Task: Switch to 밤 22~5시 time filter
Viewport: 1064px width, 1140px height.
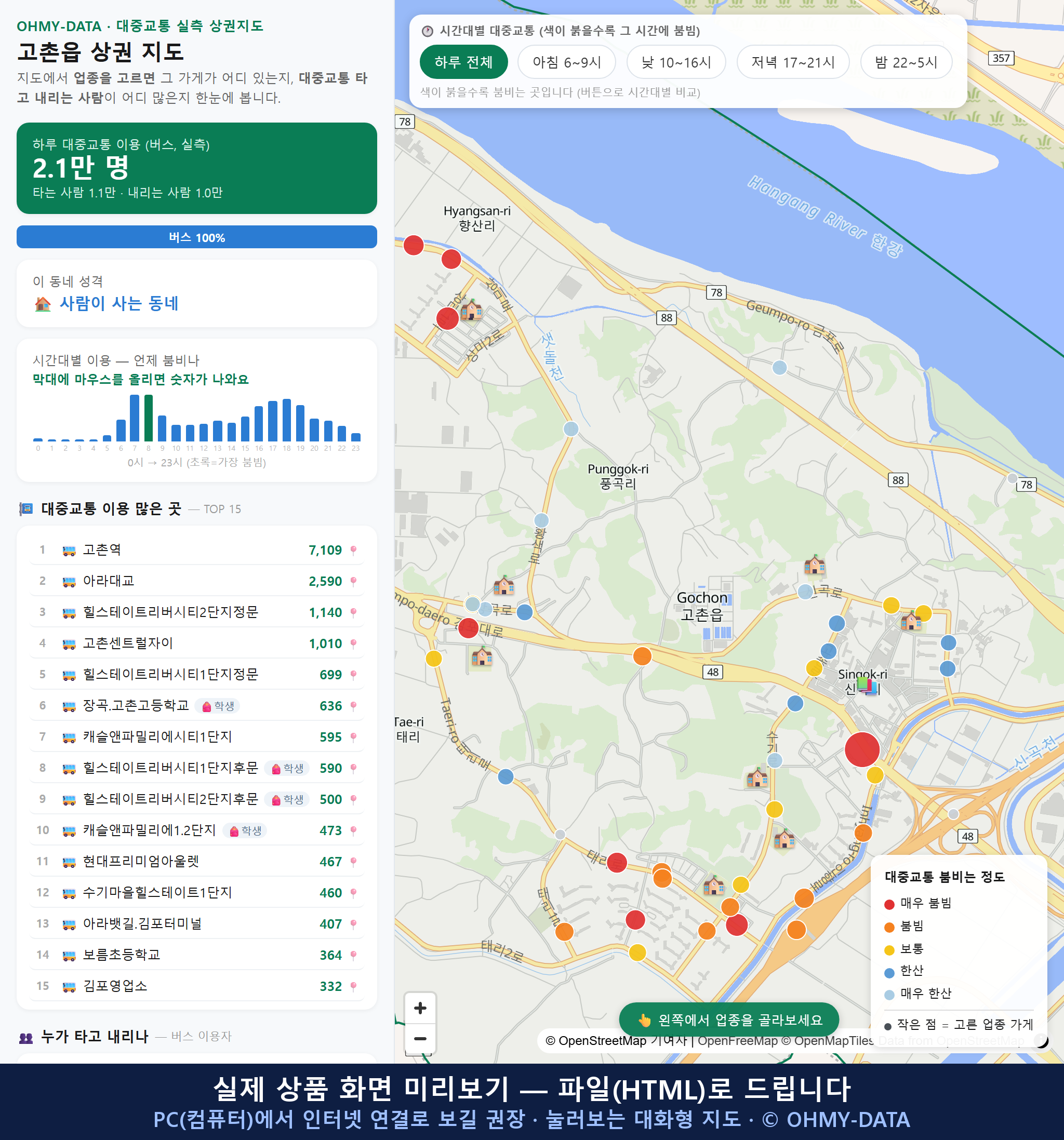Action: pos(906,62)
